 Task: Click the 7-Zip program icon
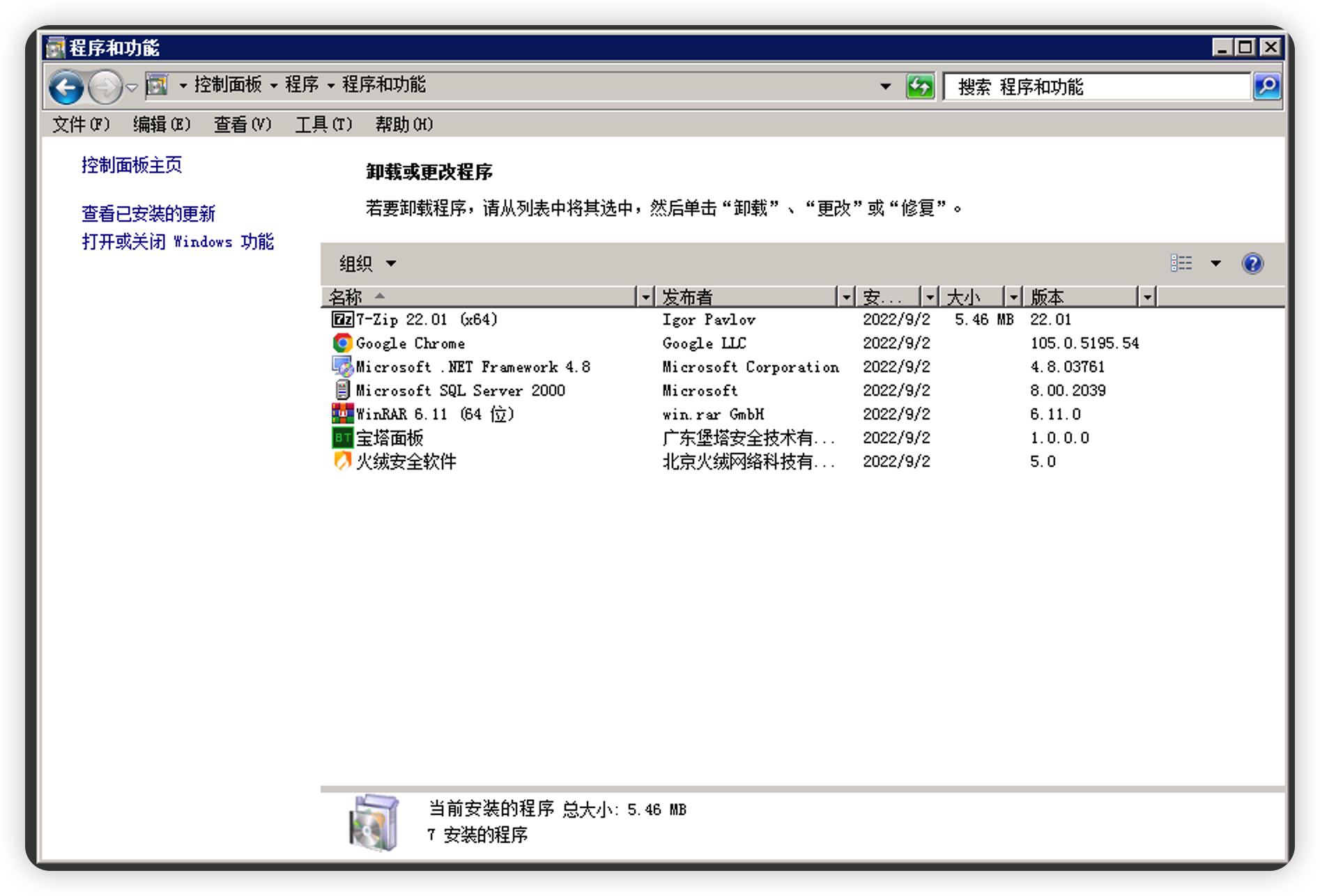click(342, 319)
